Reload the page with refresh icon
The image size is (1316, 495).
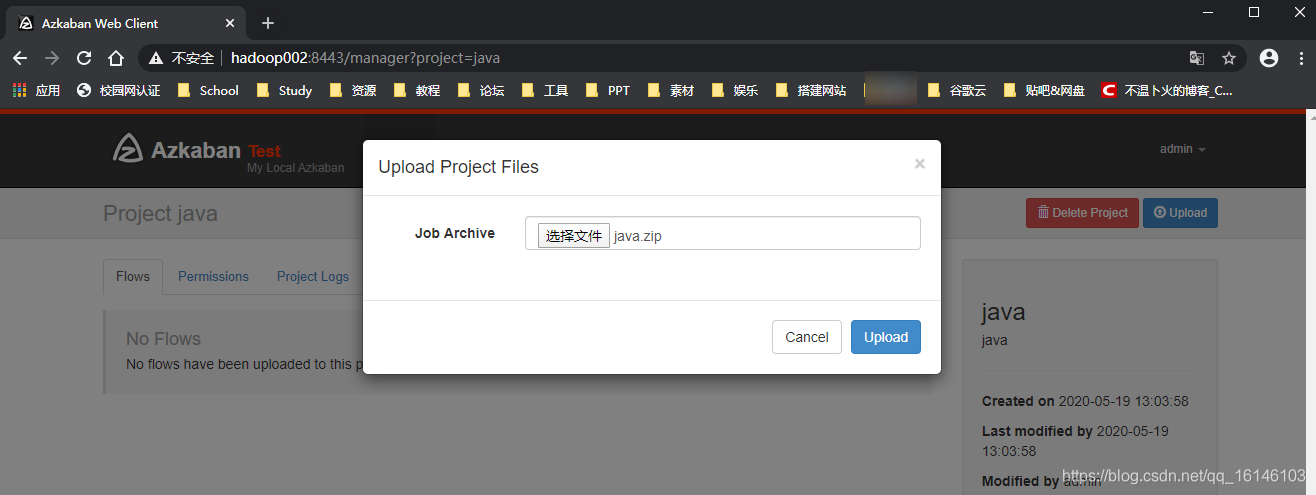(x=84, y=58)
